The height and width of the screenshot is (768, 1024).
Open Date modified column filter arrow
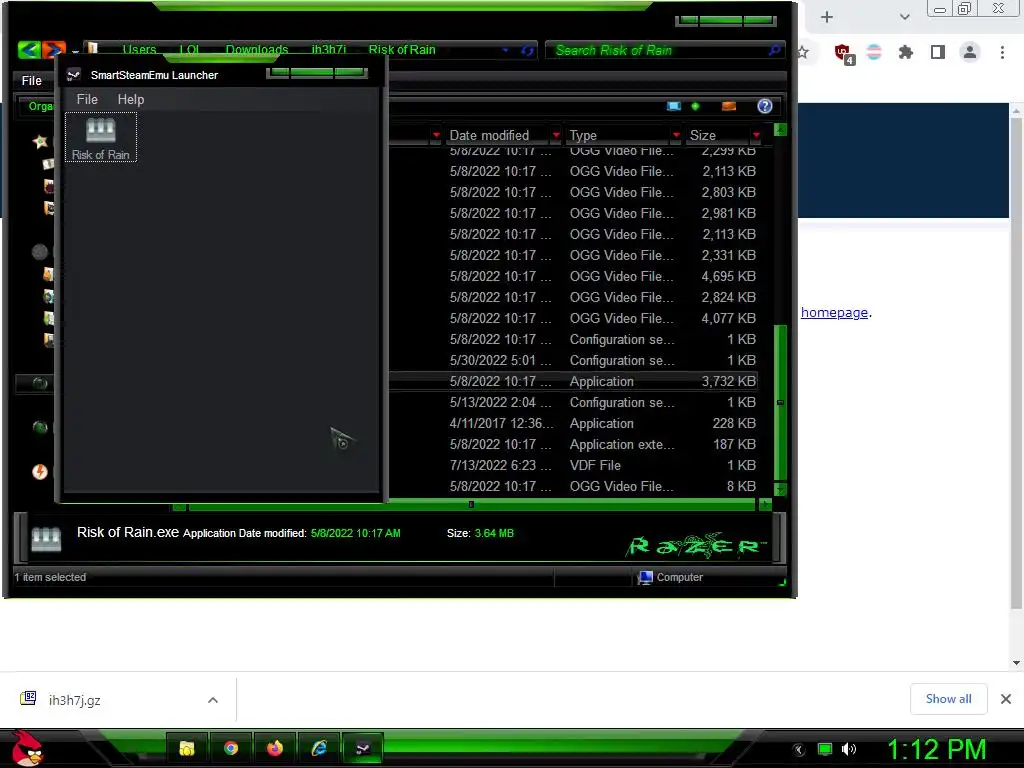coord(556,135)
